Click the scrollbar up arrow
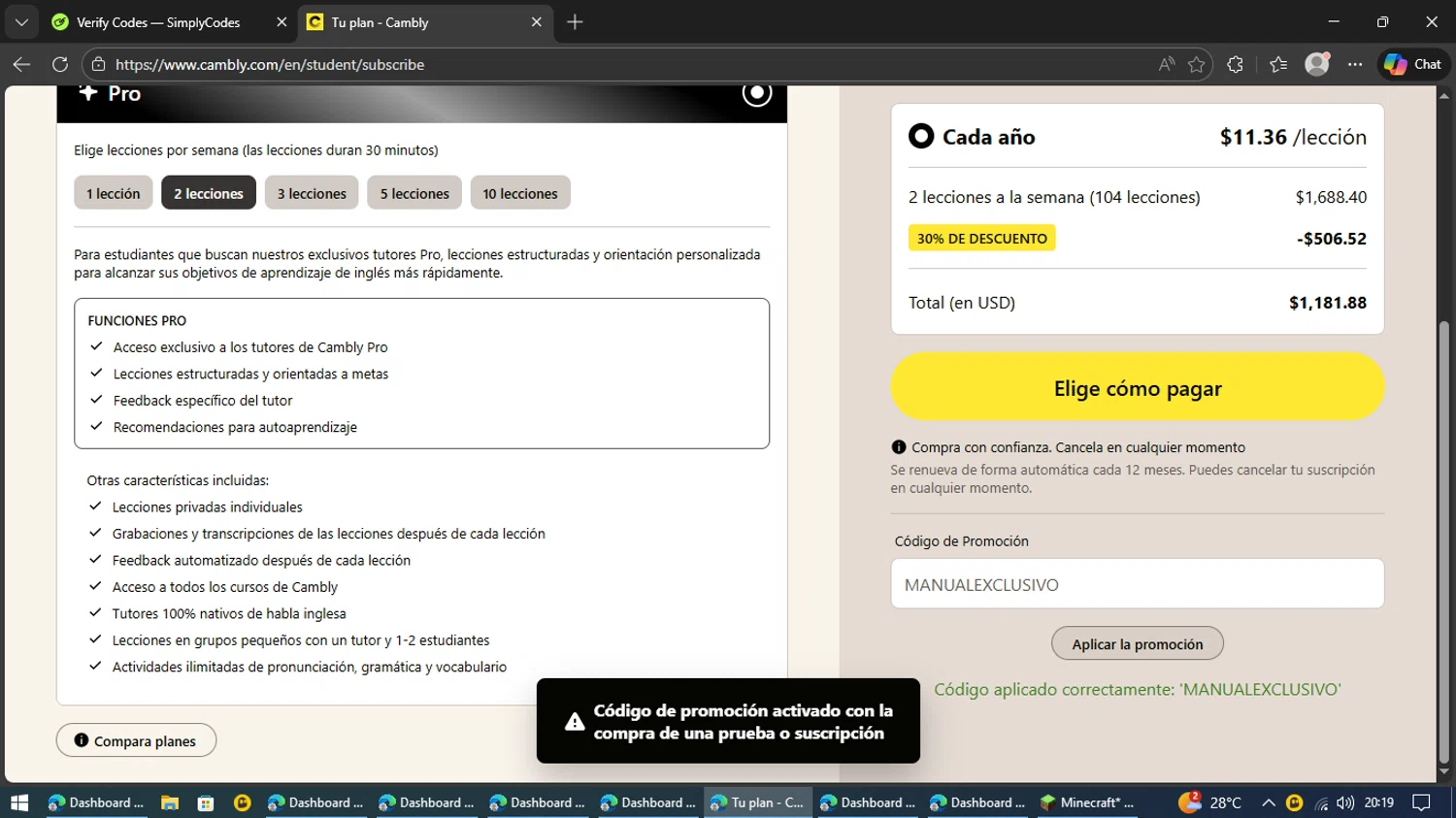The image size is (1456, 818). coord(1443,95)
